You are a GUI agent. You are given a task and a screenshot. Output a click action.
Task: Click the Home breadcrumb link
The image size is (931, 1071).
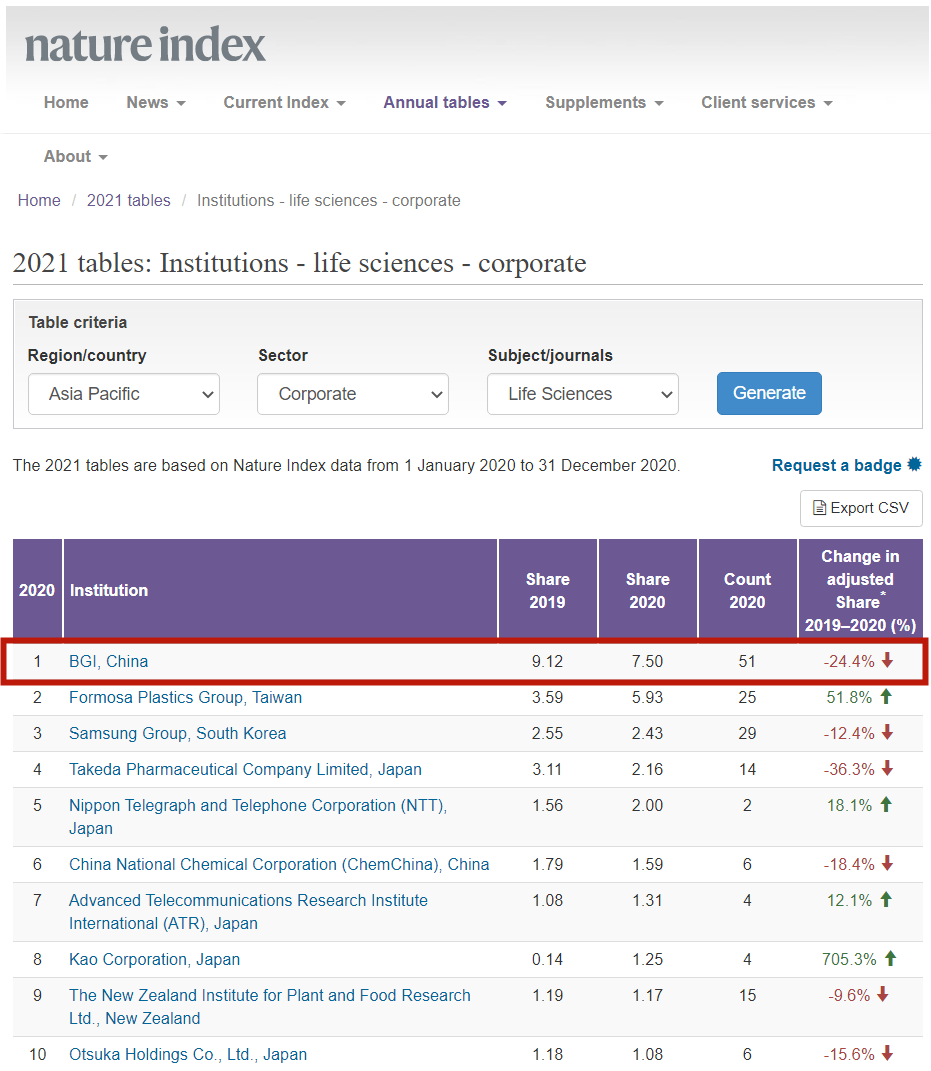(x=39, y=200)
